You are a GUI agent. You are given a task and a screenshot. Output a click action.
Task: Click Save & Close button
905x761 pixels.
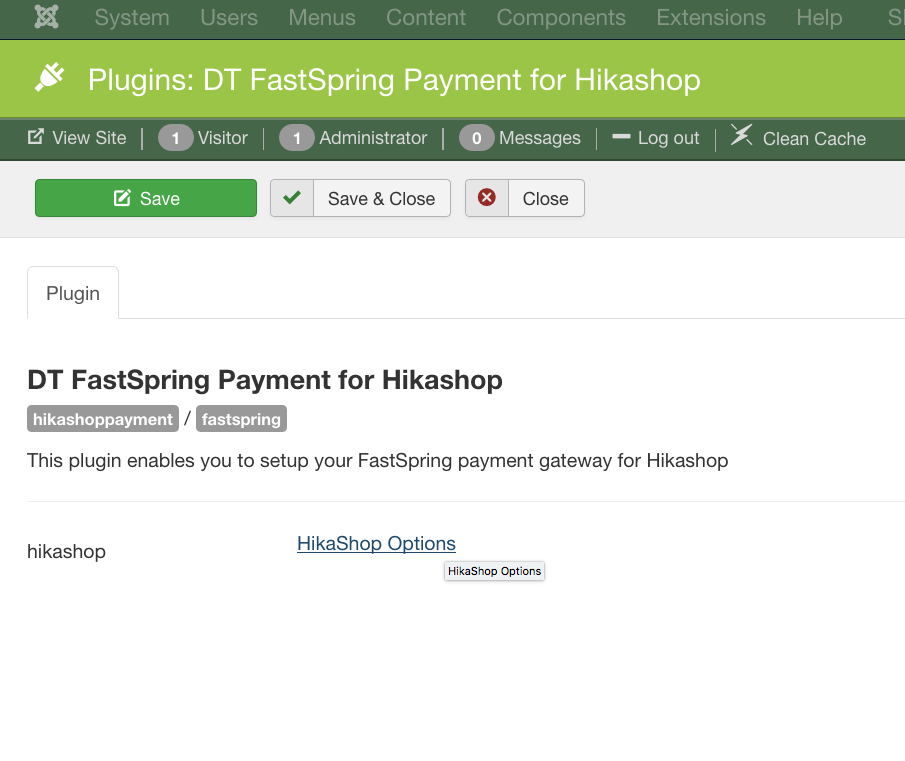point(360,198)
